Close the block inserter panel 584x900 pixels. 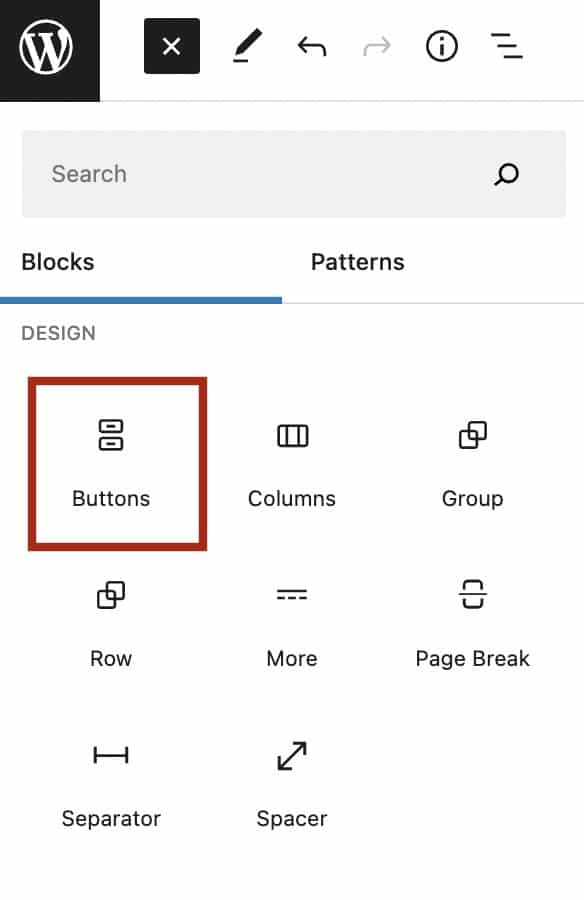tap(172, 46)
